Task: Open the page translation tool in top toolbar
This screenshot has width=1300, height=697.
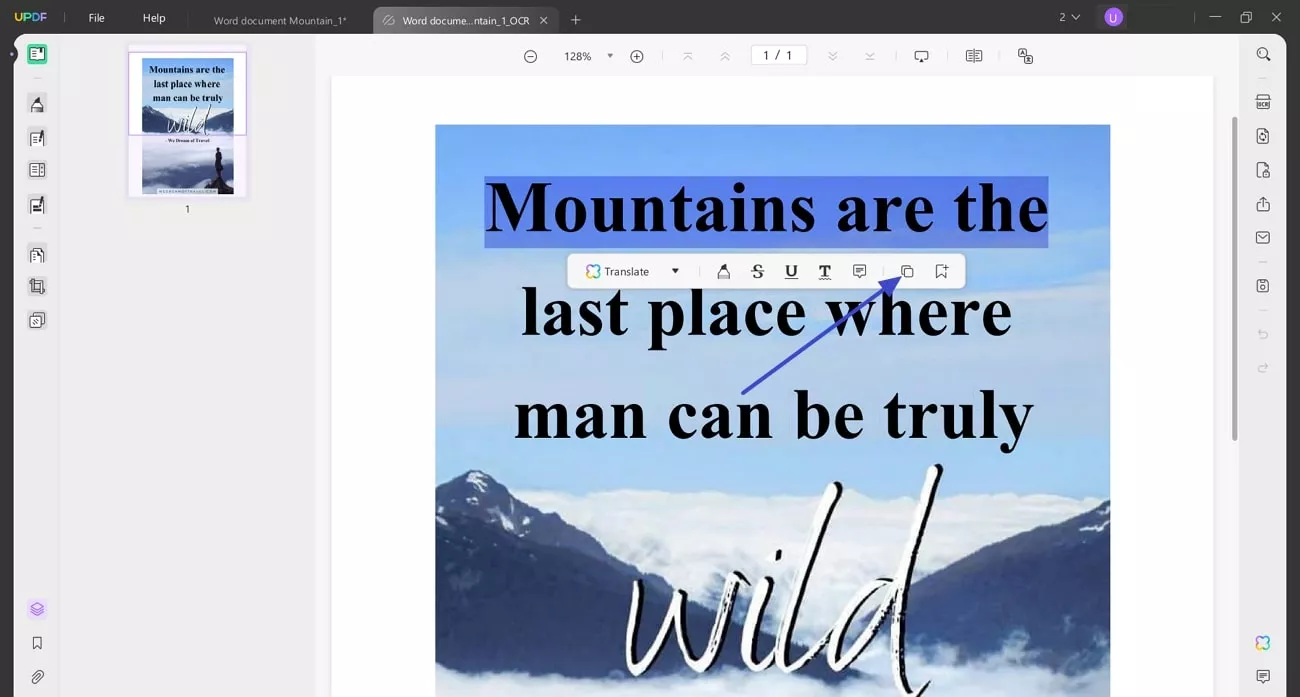Action: (1025, 56)
